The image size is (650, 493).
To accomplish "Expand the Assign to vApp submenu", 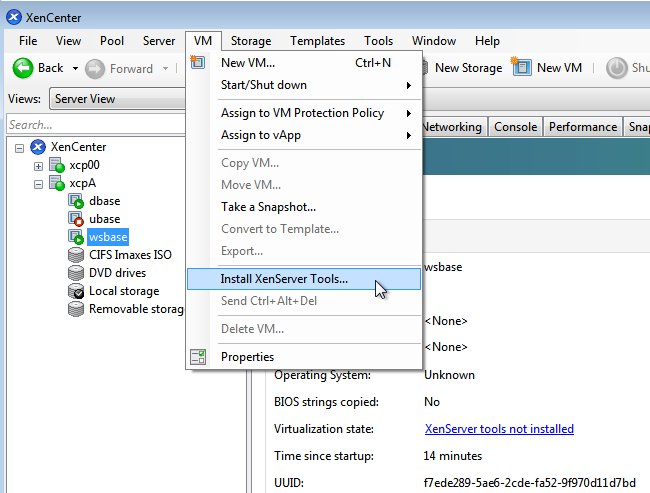I will click(x=409, y=136).
